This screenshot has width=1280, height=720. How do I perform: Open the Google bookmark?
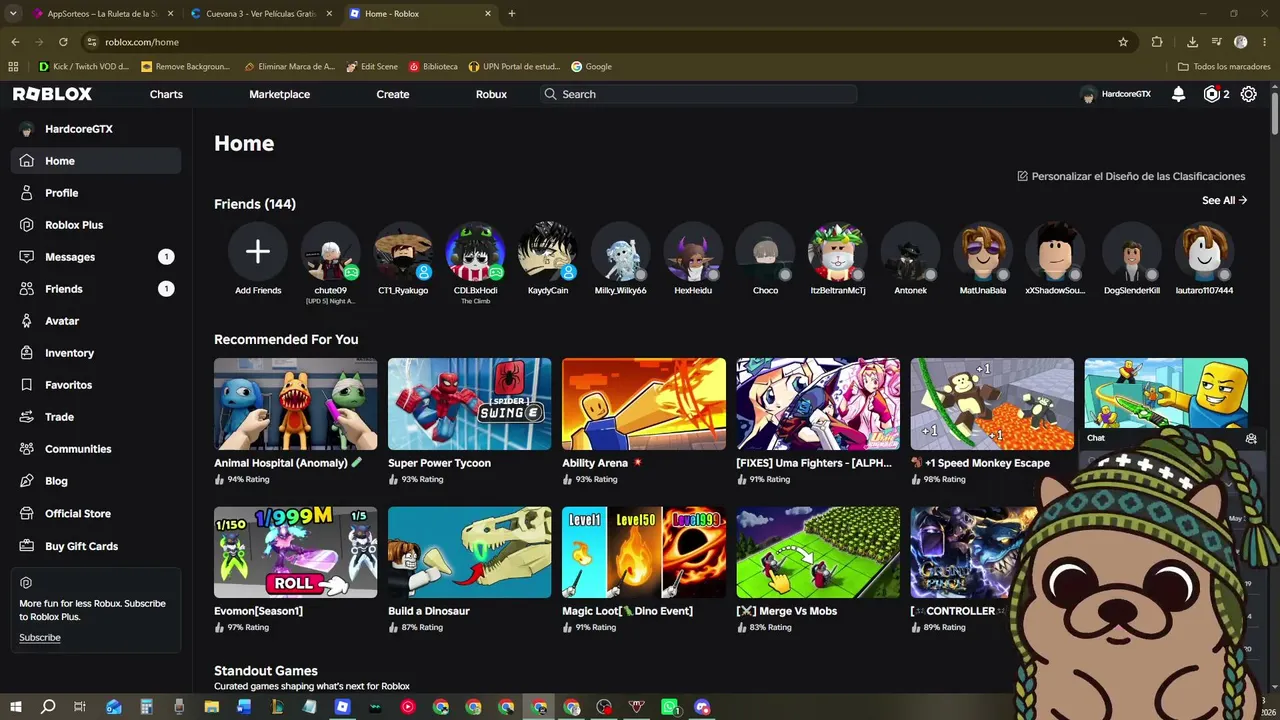pos(591,67)
